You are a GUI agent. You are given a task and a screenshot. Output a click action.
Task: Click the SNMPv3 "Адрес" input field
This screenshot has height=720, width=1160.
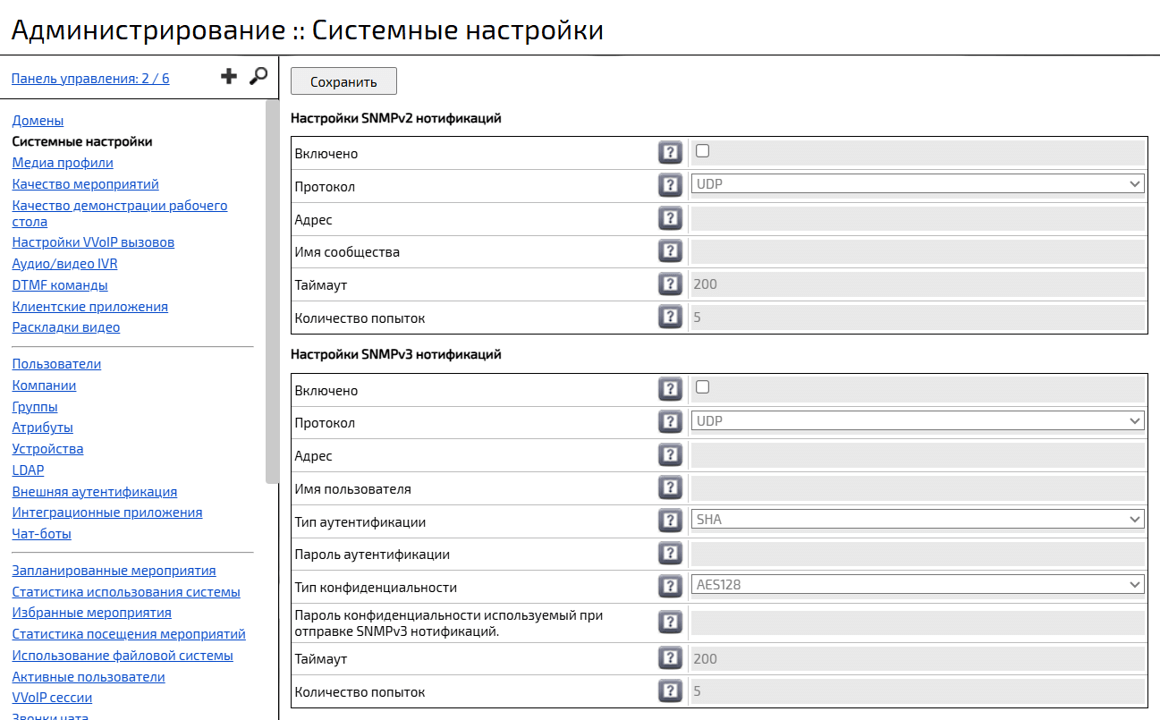pyautogui.click(x=916, y=454)
